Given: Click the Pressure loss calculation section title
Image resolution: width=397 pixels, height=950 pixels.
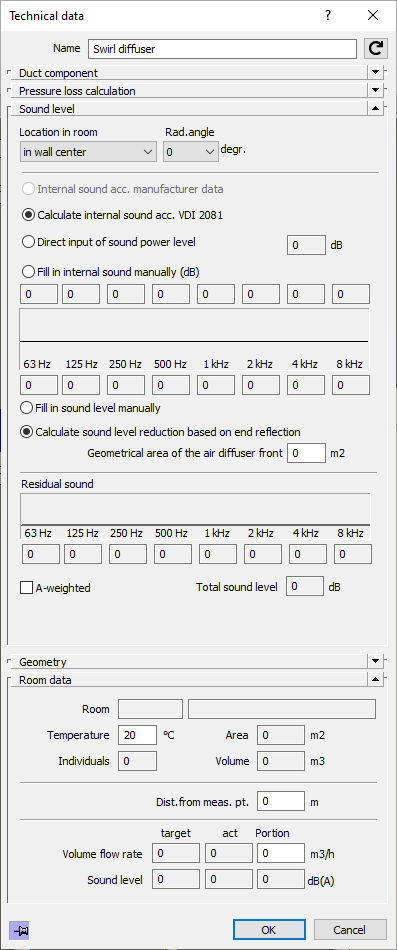Looking at the screenshot, I should click(x=77, y=91).
